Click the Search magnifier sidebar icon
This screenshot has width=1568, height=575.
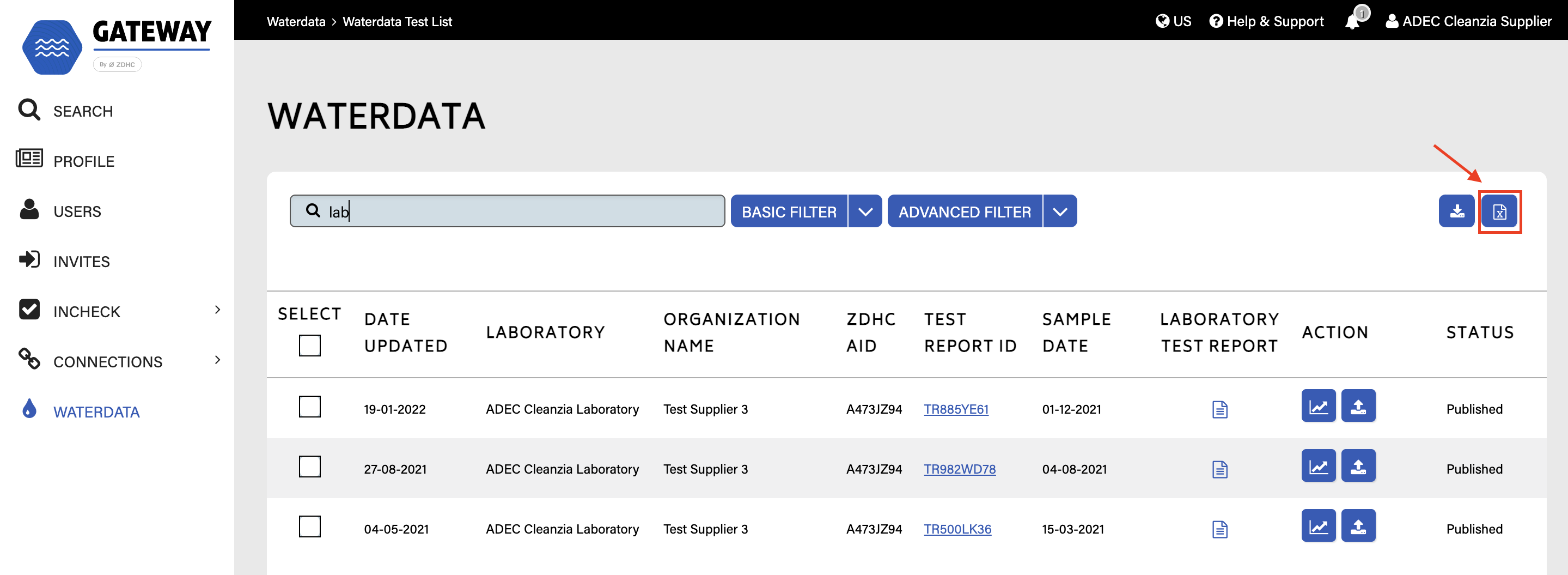point(29,110)
